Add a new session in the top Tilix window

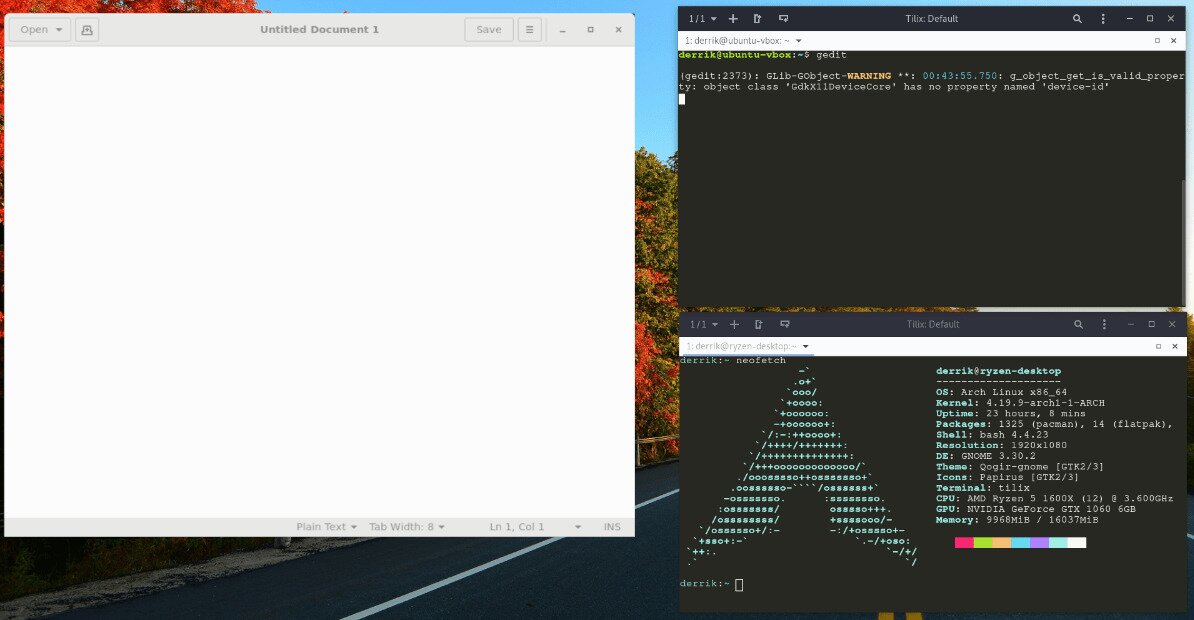(733, 19)
